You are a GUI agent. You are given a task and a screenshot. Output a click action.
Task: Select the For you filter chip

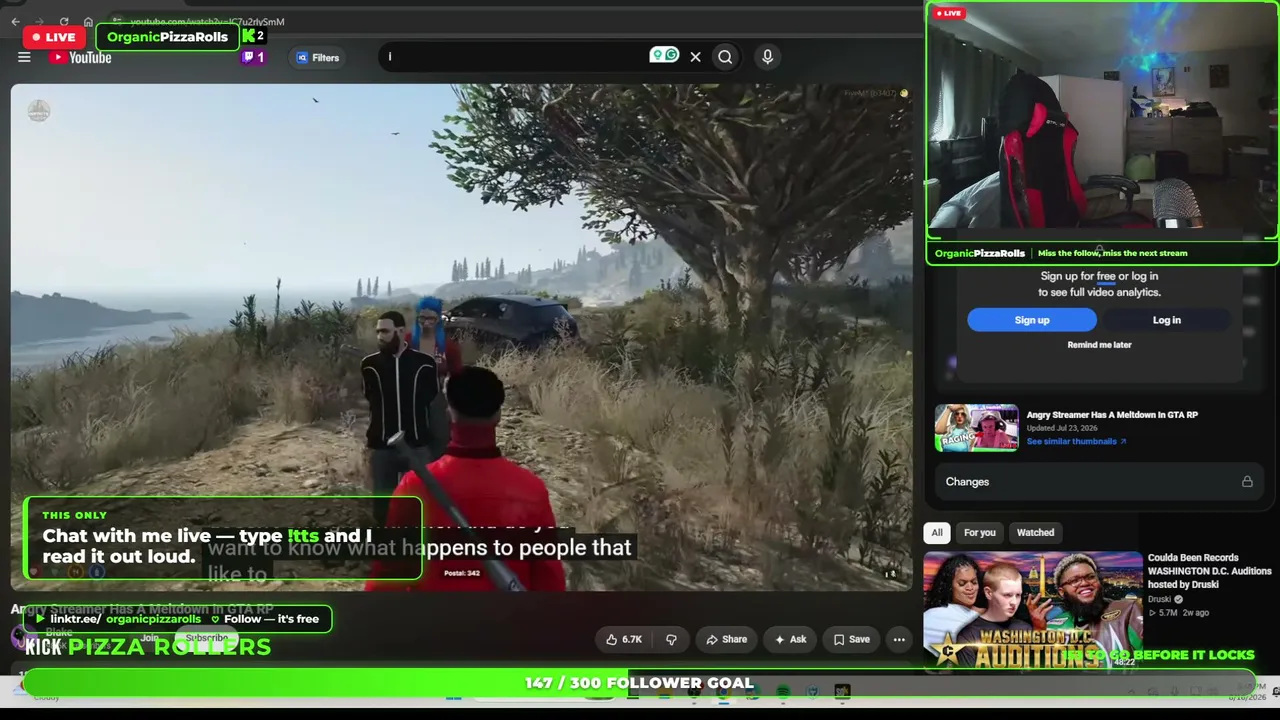[980, 533]
